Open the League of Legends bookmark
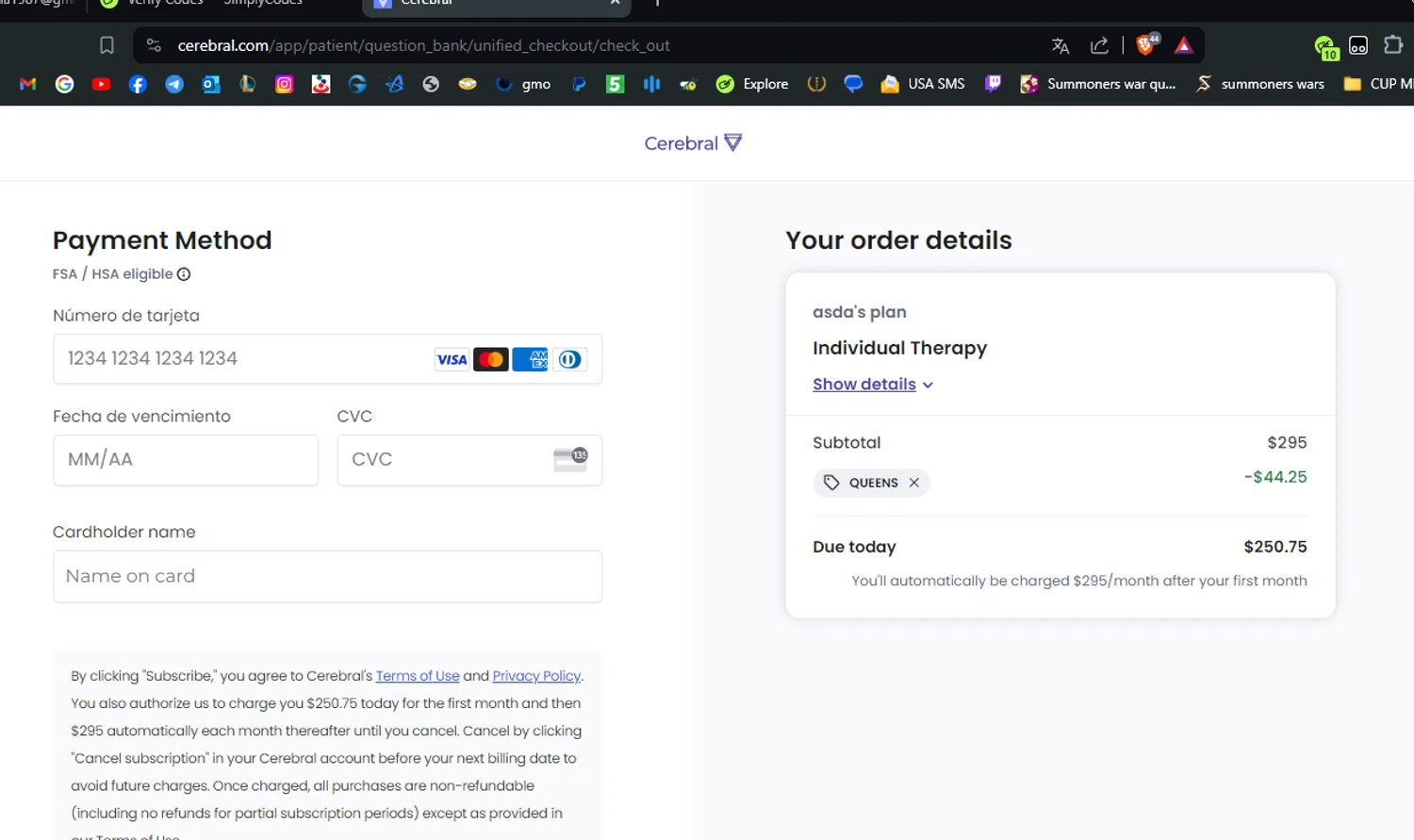The height and width of the screenshot is (840, 1414). 247,84
